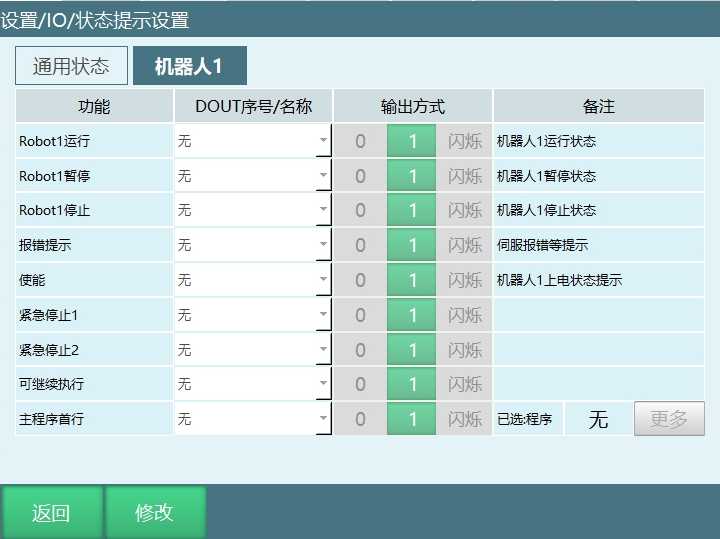Select the 报错提示 function cell
Viewport: 720px width, 539px height.
94,245
